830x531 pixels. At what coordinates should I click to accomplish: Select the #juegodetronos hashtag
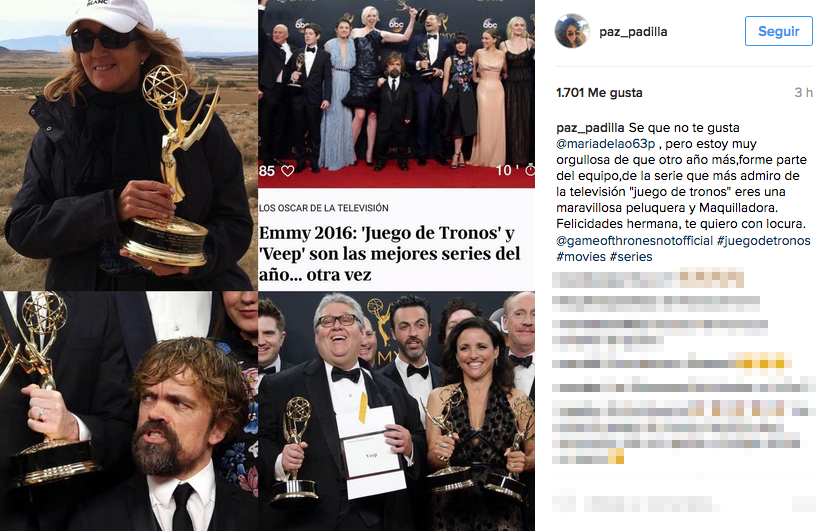click(x=763, y=241)
